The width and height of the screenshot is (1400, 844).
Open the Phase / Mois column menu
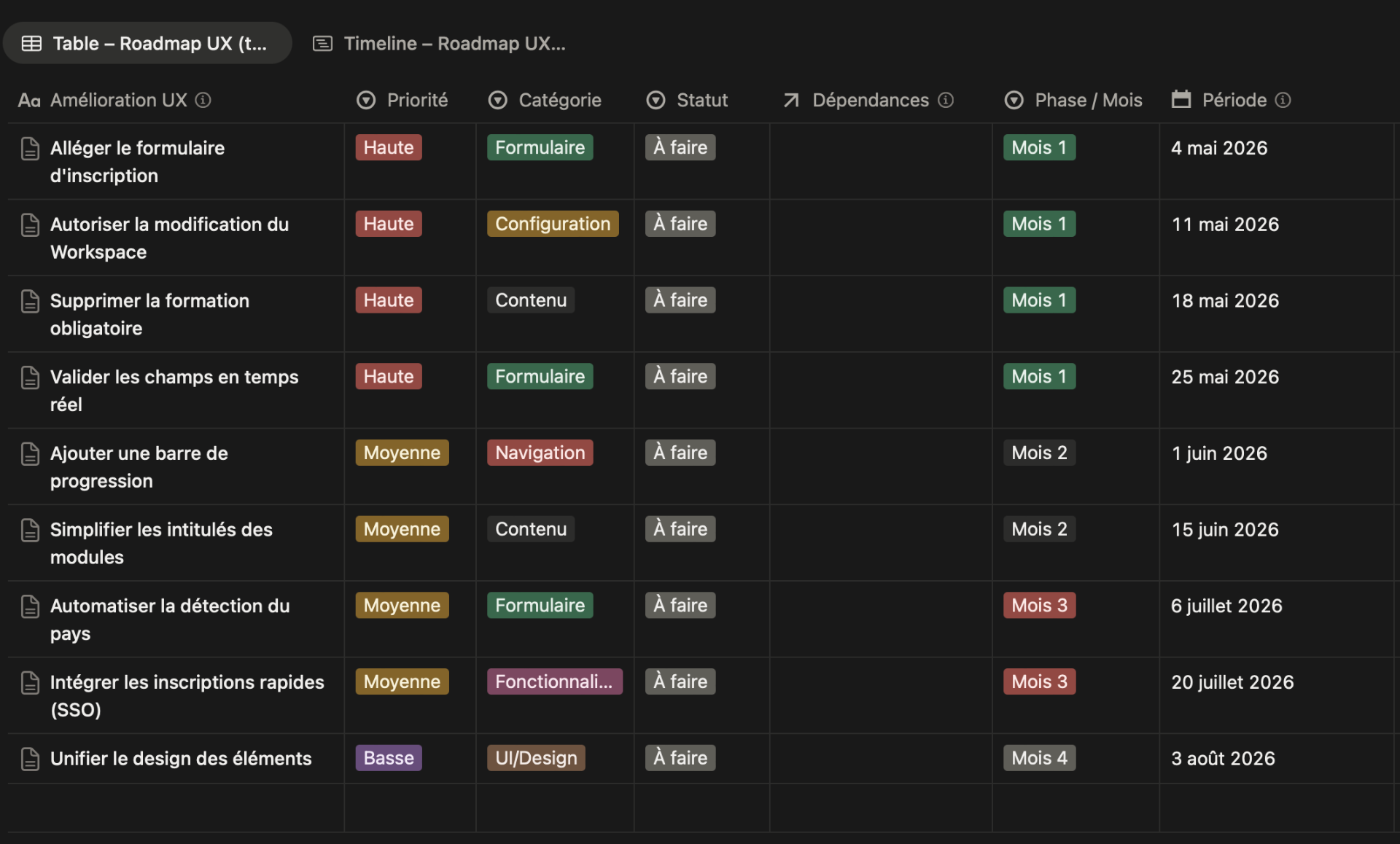[x=1073, y=100]
